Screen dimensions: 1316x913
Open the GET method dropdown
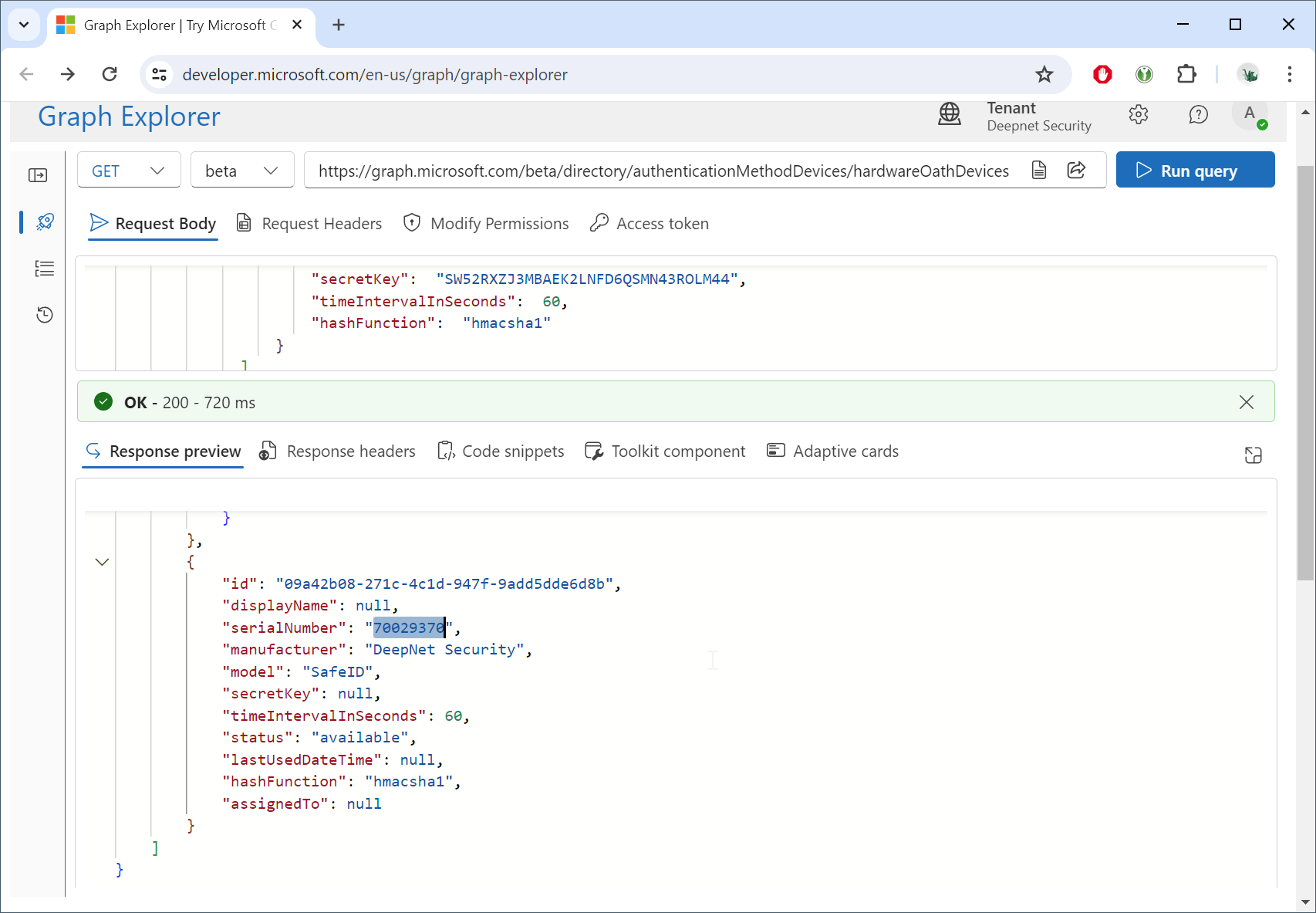coord(129,171)
